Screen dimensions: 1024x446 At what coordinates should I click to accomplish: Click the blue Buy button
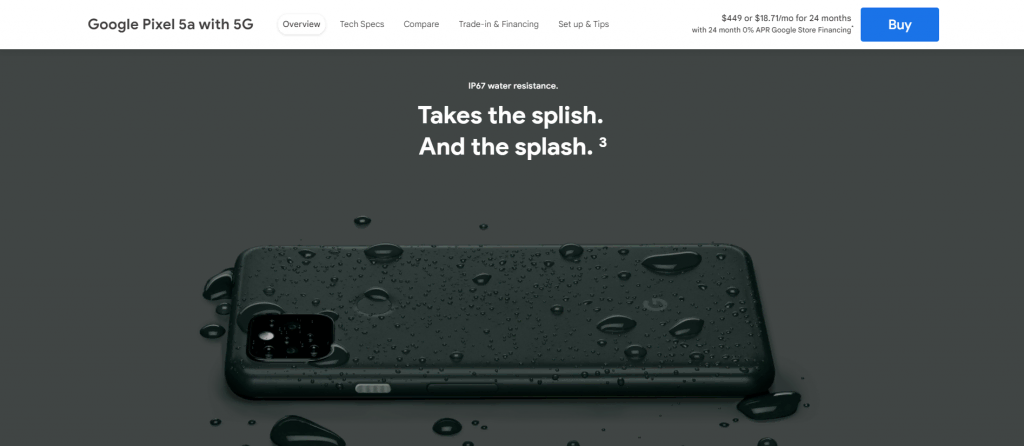[x=899, y=25]
